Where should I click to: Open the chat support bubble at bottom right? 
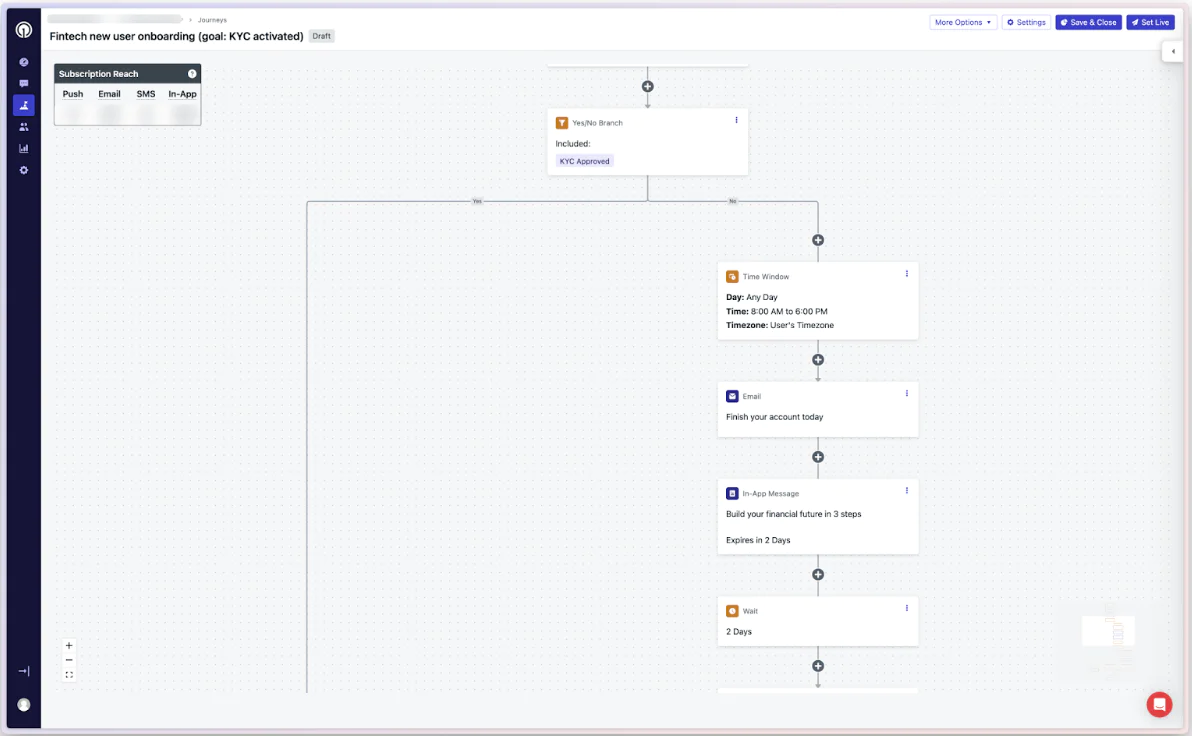(x=1159, y=704)
